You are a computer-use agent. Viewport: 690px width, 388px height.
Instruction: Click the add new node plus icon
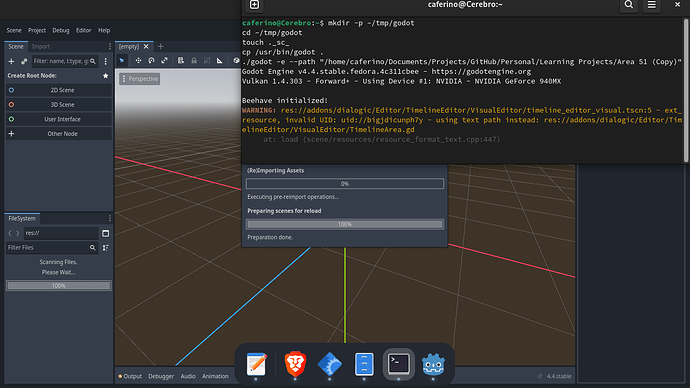click(11, 62)
